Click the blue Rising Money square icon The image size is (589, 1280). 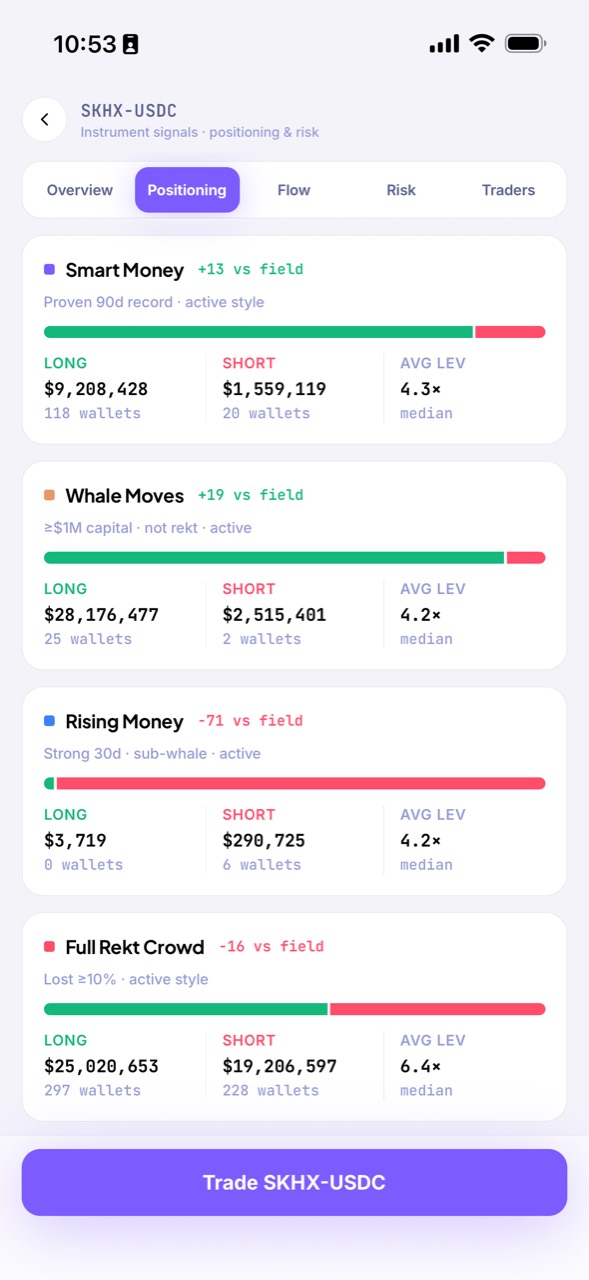[x=50, y=721]
